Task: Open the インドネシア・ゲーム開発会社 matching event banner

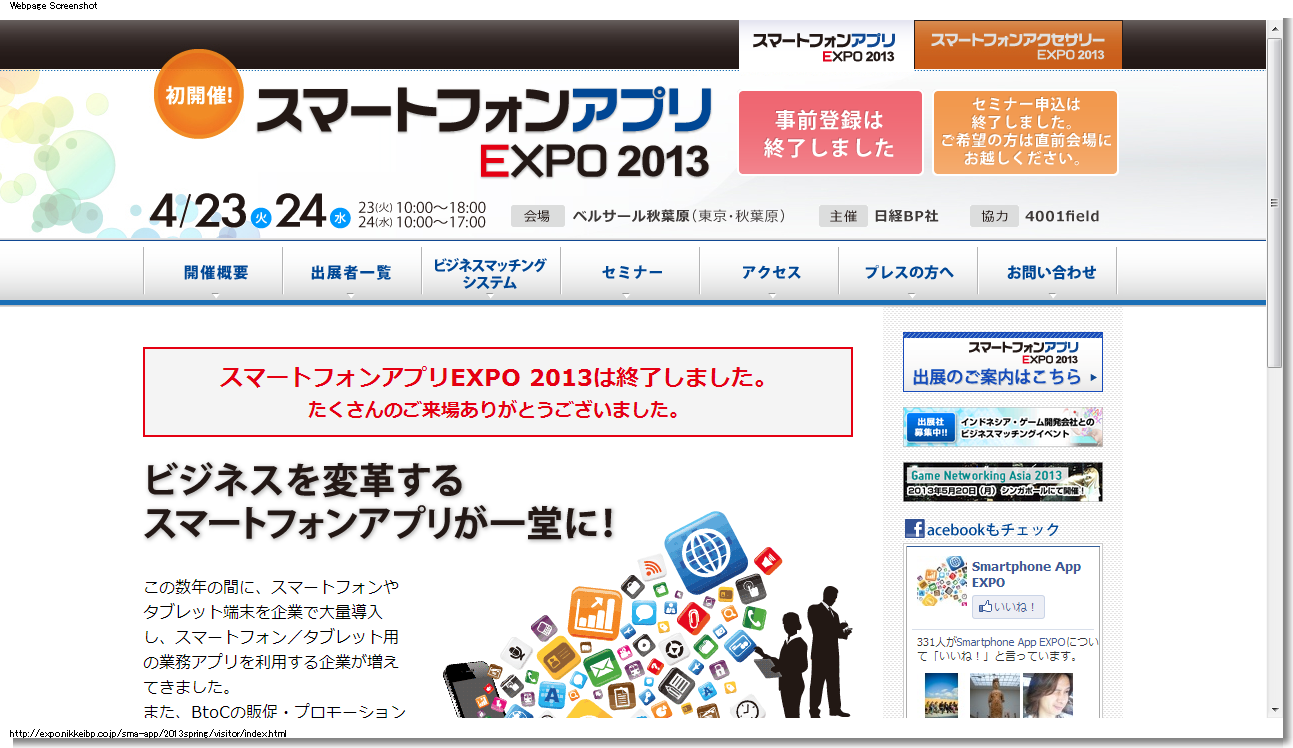Action: pos(1003,427)
